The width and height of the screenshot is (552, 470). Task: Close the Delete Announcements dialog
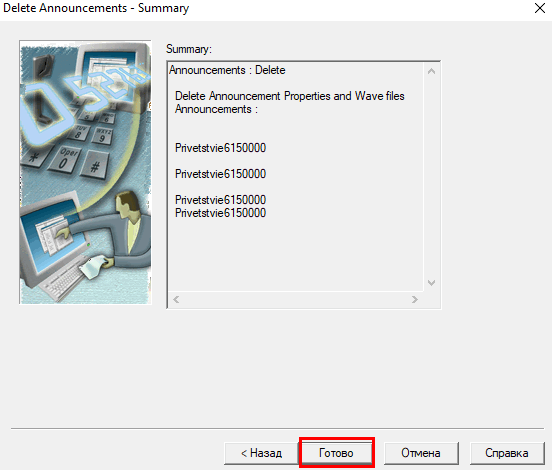(539, 8)
